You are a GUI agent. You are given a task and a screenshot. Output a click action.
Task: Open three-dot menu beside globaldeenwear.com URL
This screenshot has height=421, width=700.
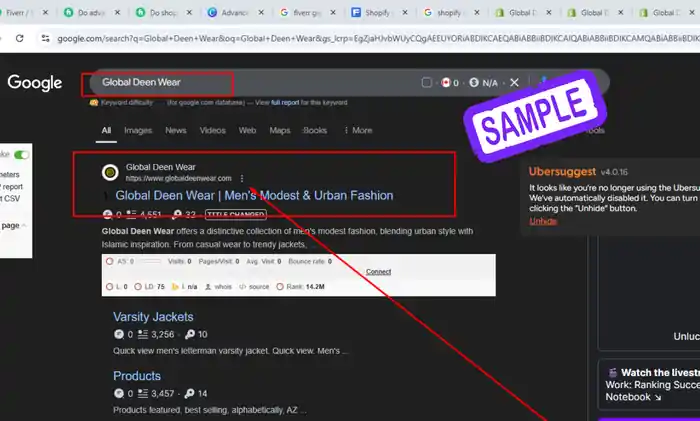point(242,179)
